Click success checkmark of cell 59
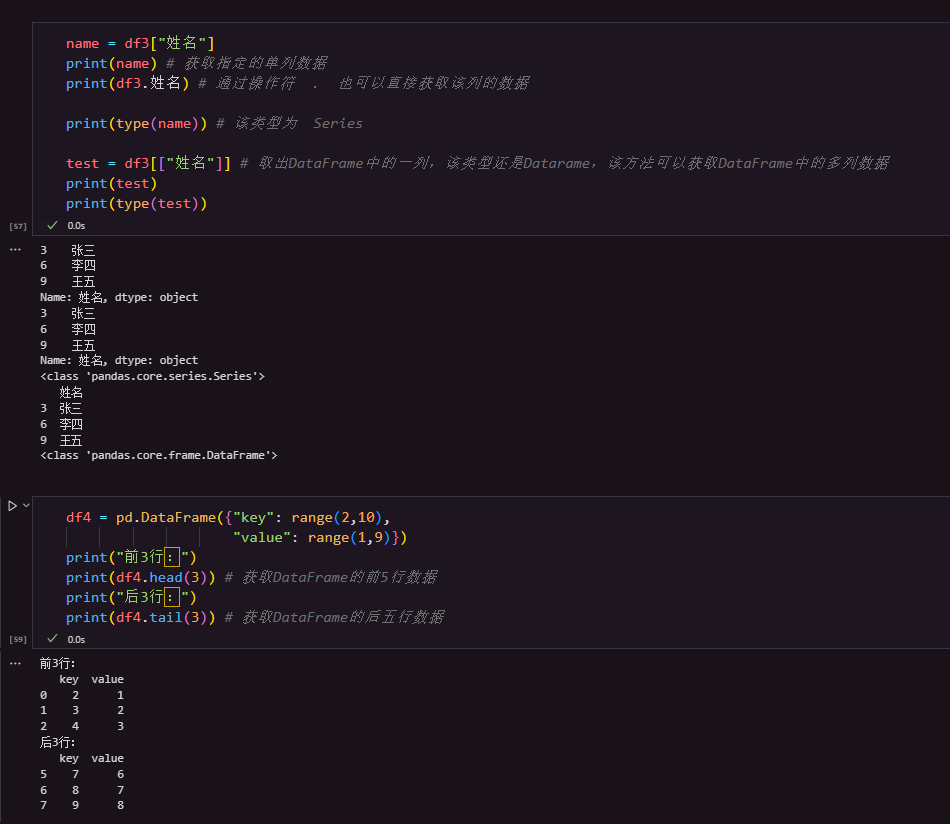 53,639
